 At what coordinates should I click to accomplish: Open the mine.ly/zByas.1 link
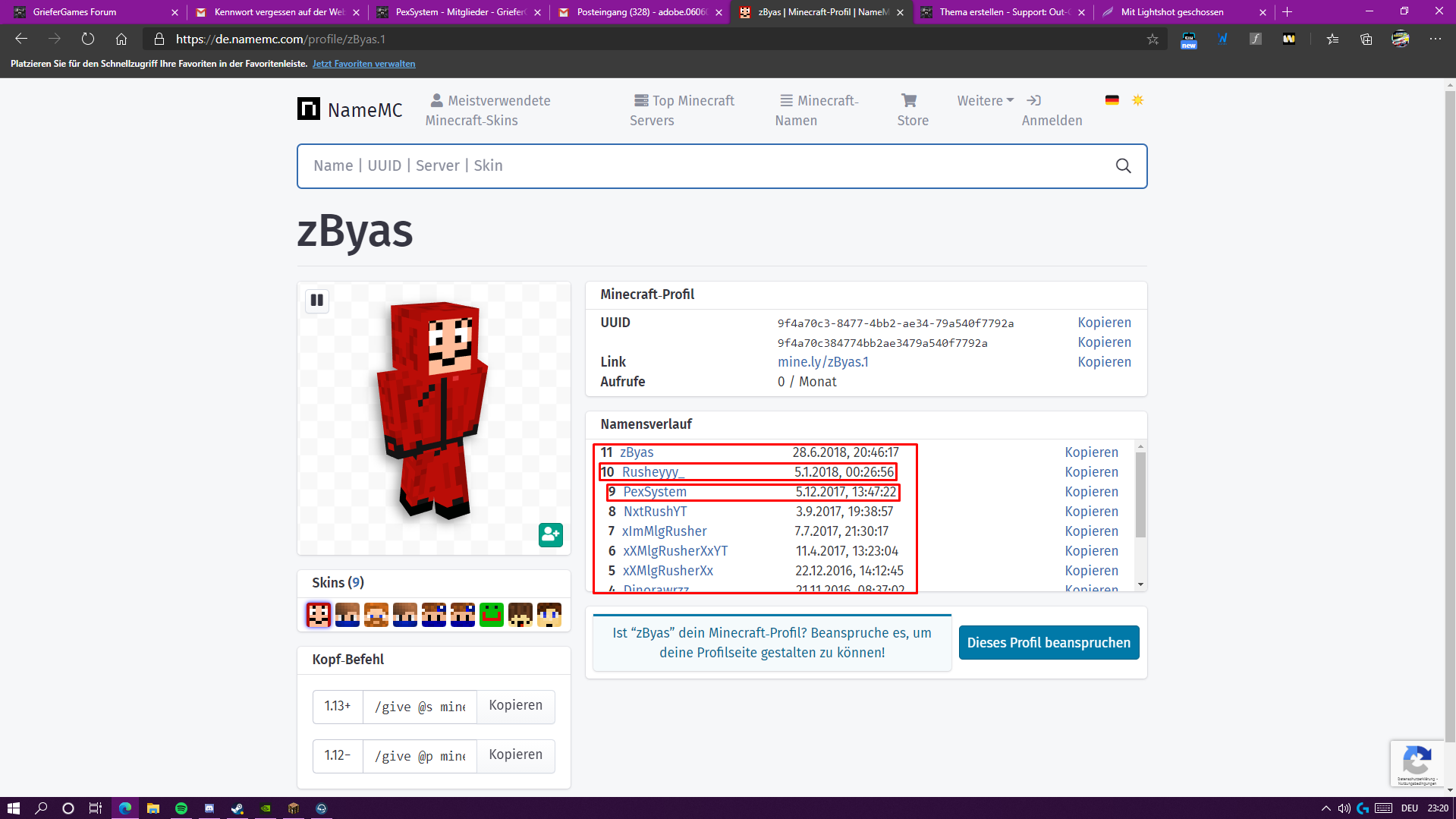(x=822, y=362)
